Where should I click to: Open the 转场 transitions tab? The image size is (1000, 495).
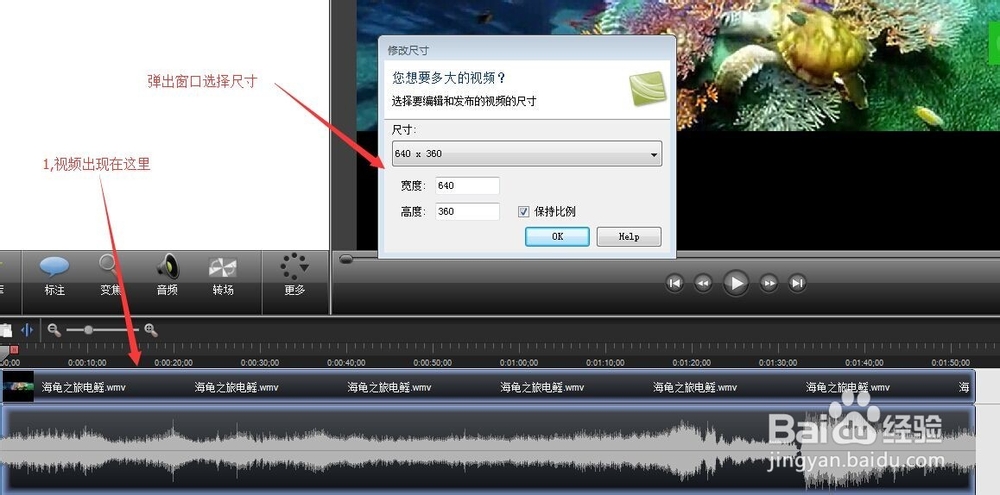point(223,276)
